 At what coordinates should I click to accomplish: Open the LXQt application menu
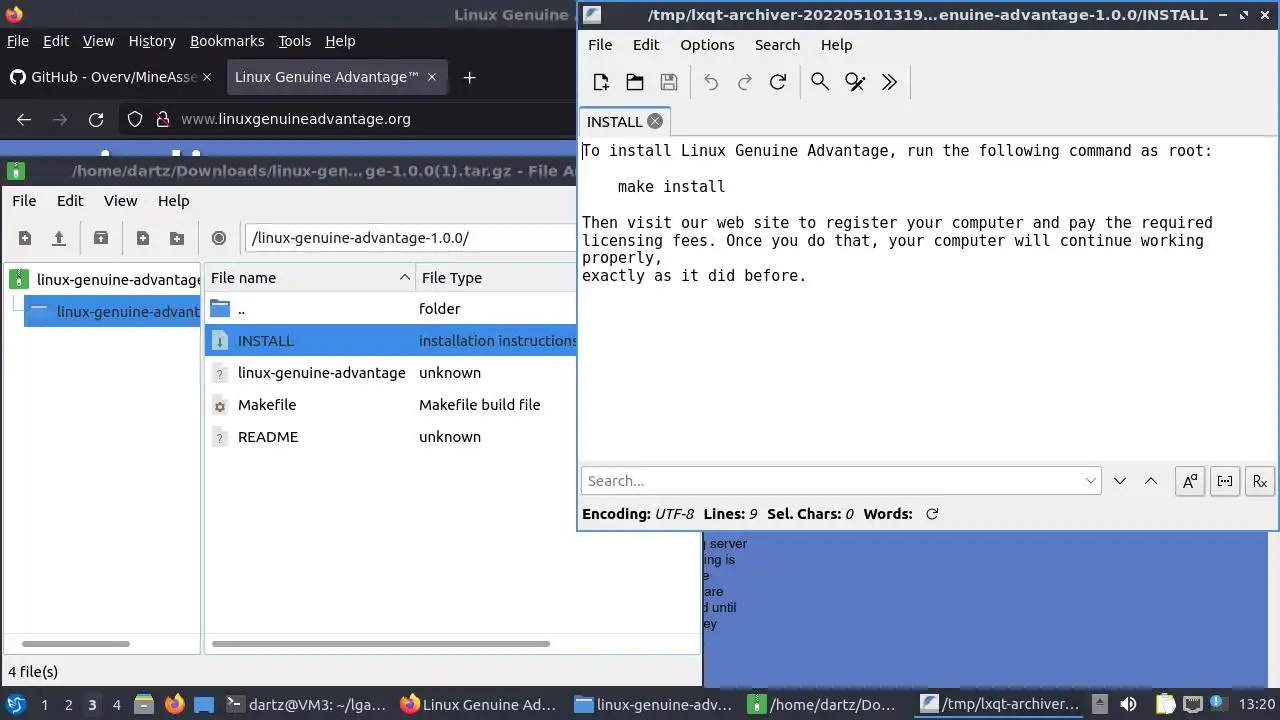point(16,705)
